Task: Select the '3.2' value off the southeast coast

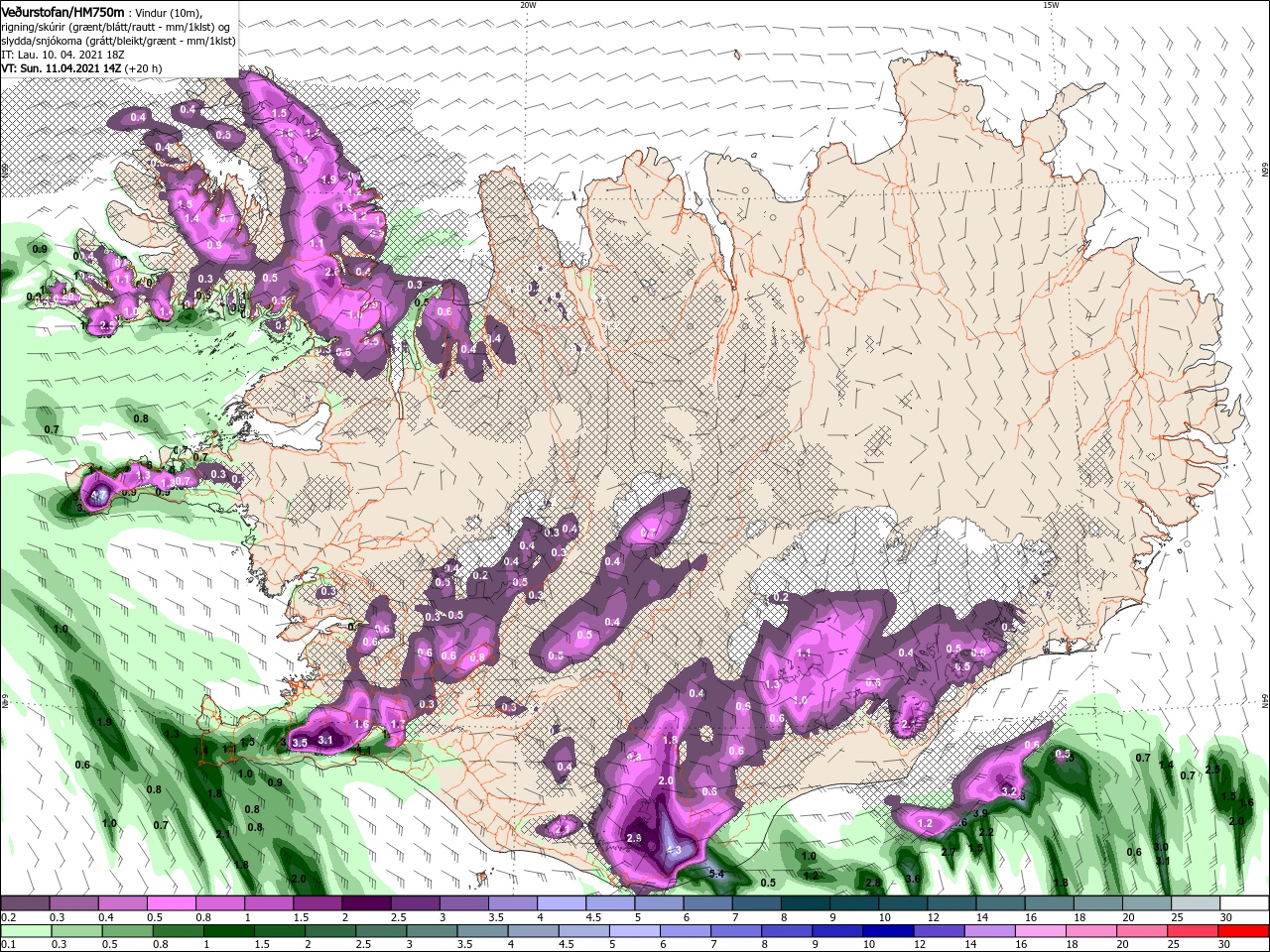Action: coord(1010,791)
